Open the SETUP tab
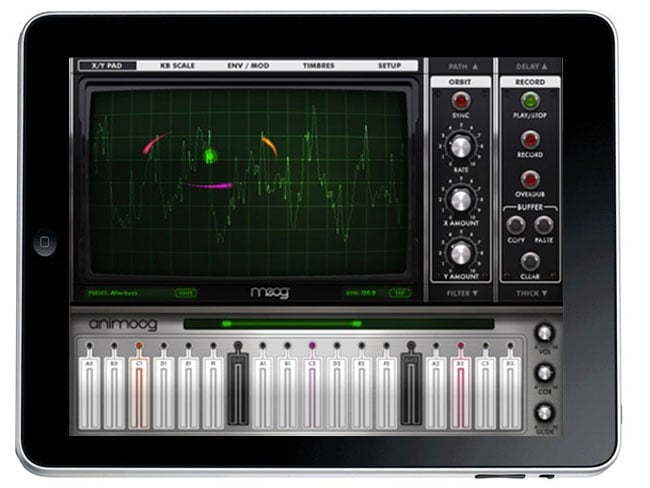 (x=389, y=66)
